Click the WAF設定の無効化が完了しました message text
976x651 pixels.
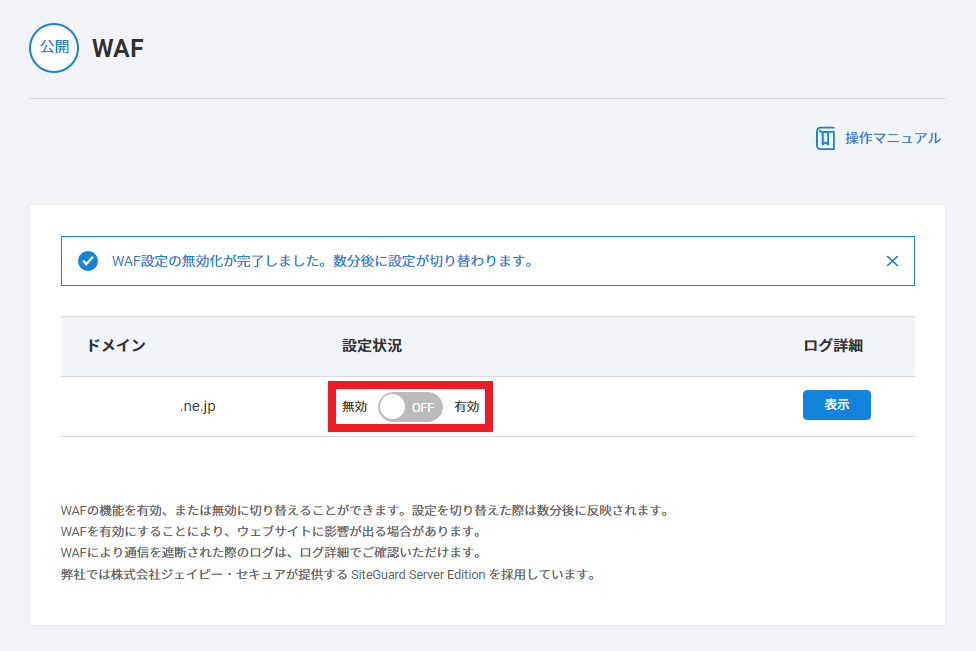[x=322, y=261]
